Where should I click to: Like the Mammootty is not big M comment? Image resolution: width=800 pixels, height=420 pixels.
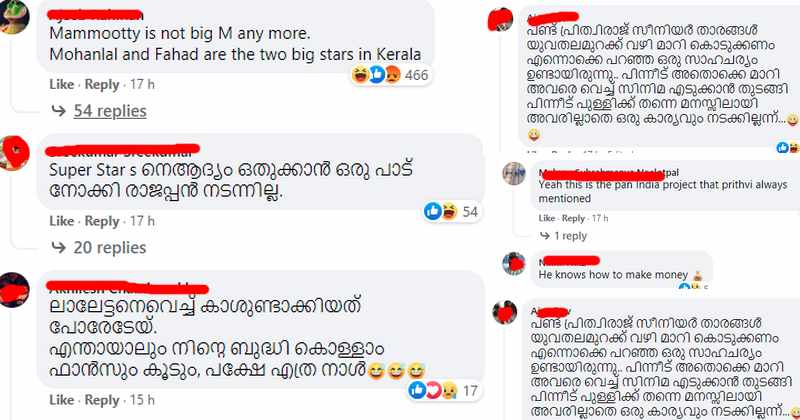click(x=62, y=84)
